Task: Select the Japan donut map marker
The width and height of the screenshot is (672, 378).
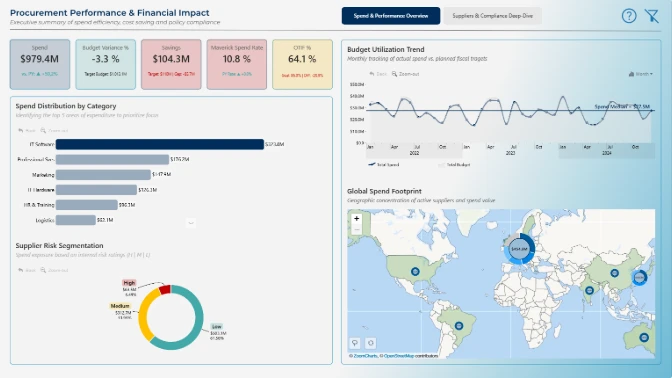Action: click(639, 278)
